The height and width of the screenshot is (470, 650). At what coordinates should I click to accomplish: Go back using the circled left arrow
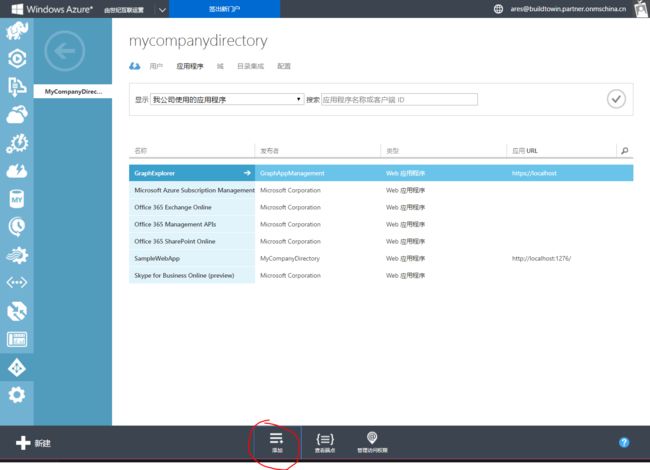(x=65, y=51)
